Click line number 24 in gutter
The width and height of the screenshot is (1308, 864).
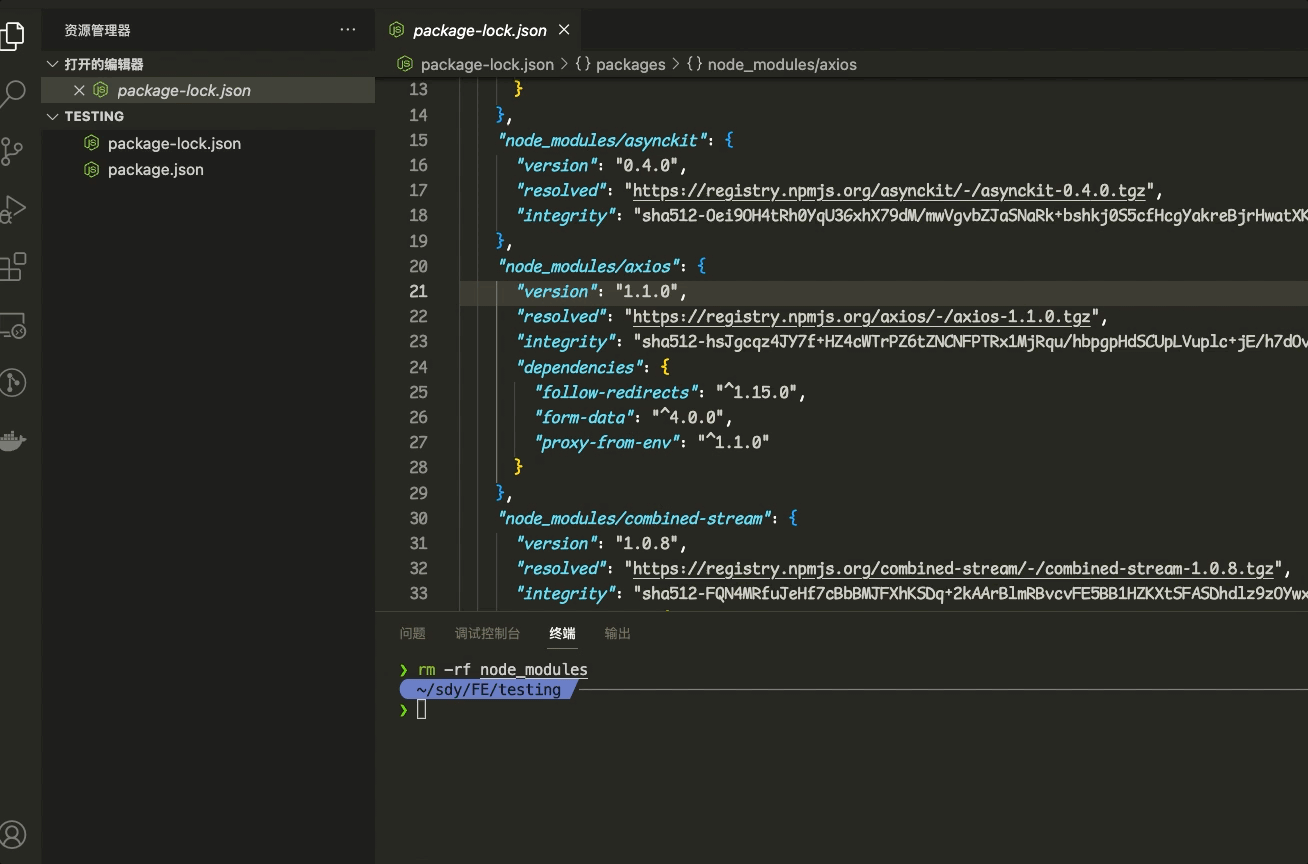tap(418, 367)
